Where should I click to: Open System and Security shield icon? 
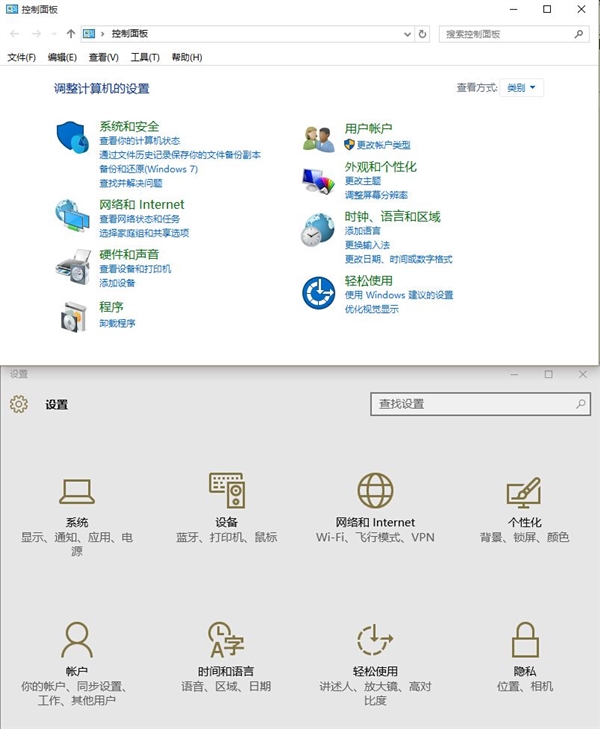point(73,137)
